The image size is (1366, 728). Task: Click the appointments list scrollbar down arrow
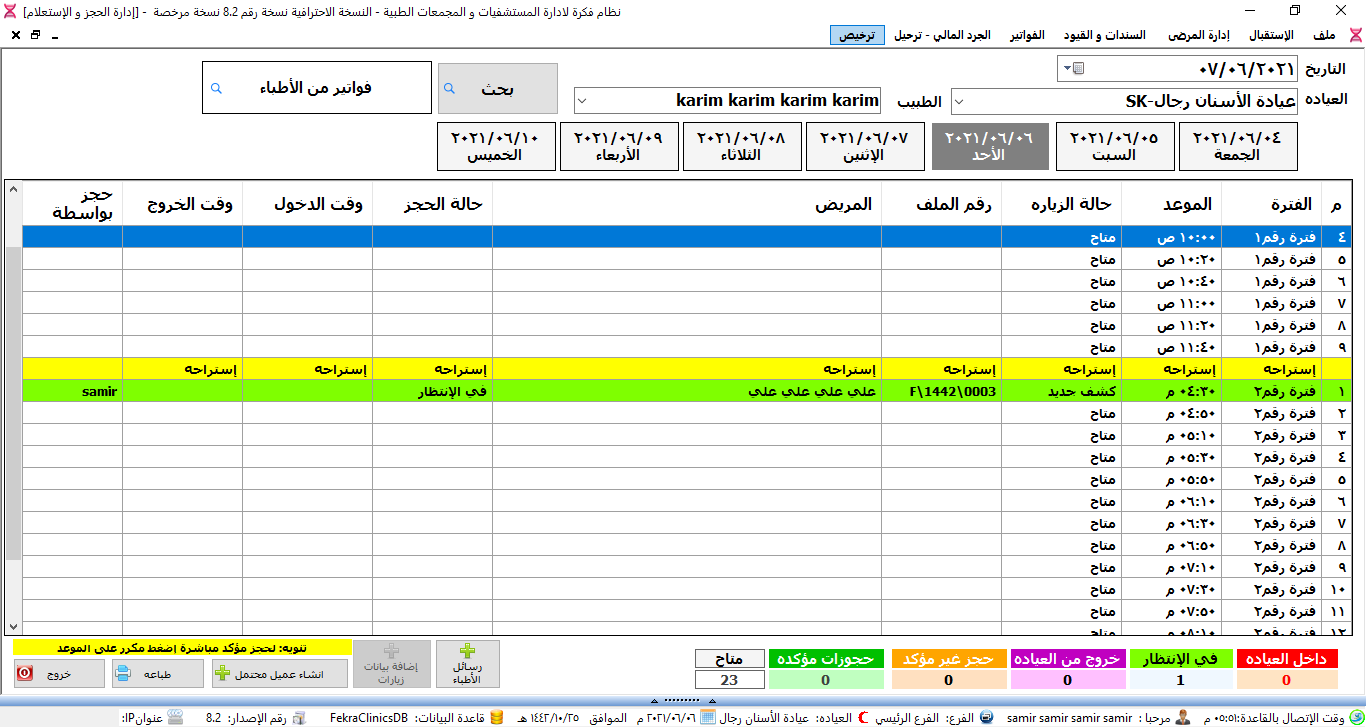pyautogui.click(x=13, y=626)
